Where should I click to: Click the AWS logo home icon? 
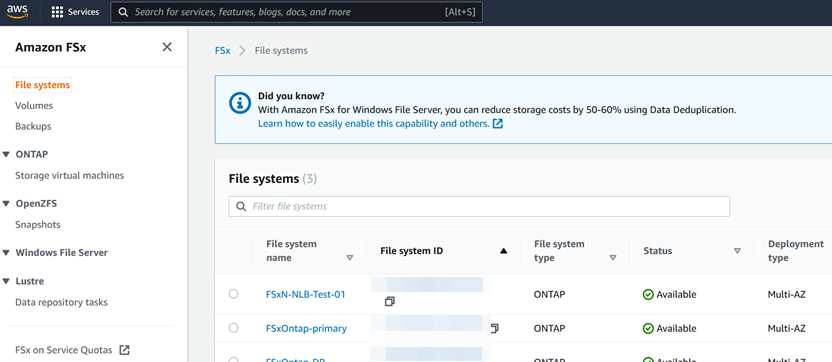[x=18, y=12]
